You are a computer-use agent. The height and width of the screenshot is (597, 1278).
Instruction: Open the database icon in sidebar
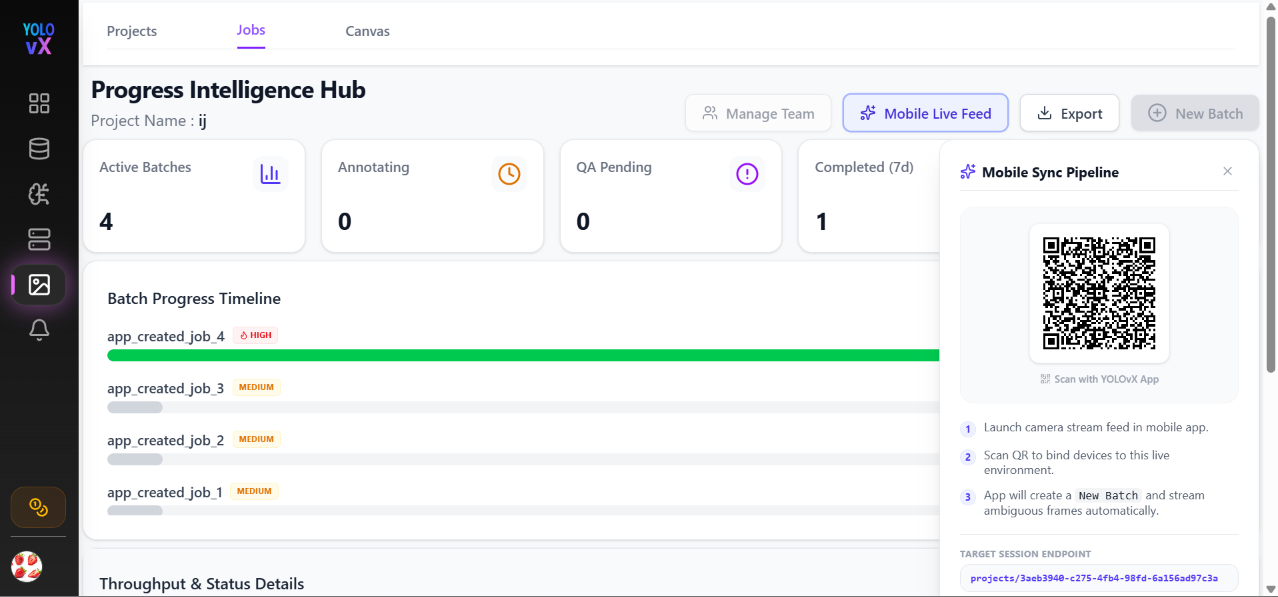tap(39, 149)
